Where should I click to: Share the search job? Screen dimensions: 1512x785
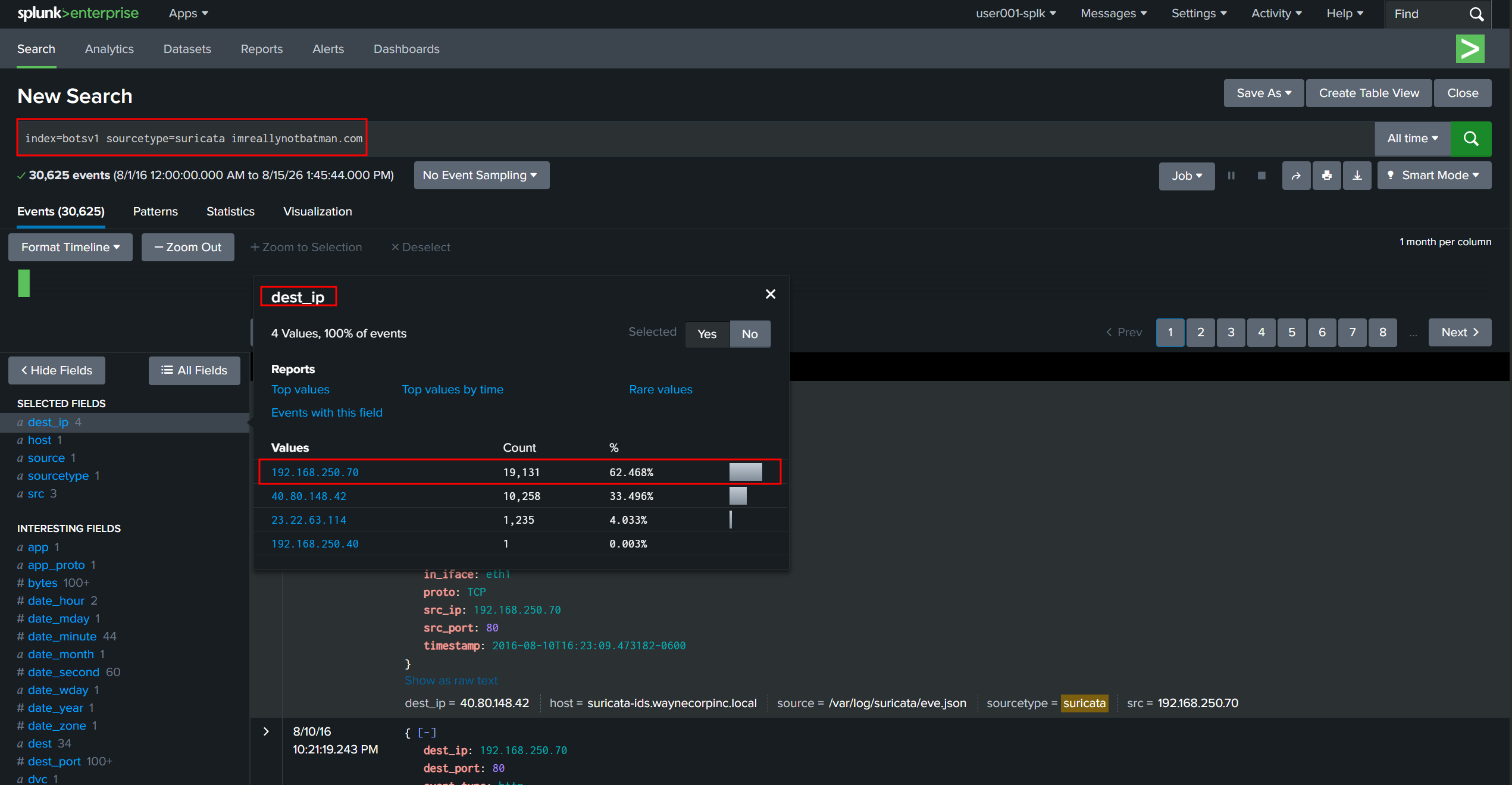pyautogui.click(x=1296, y=176)
